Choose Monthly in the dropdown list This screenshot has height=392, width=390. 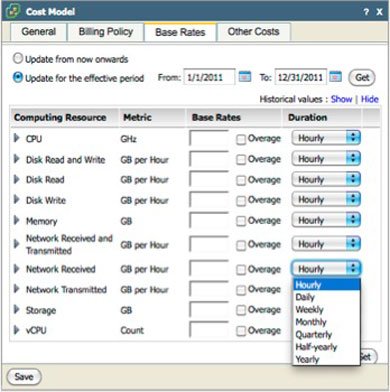click(x=326, y=322)
